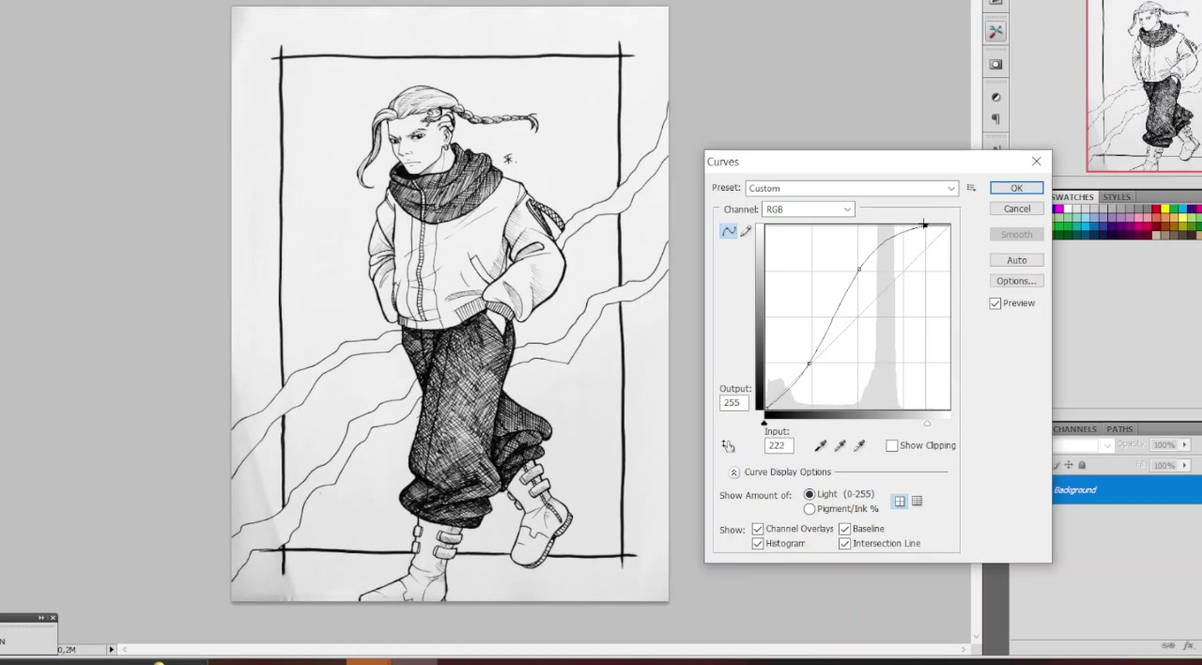Select the pencil tool in the Curves dialog

point(745,231)
